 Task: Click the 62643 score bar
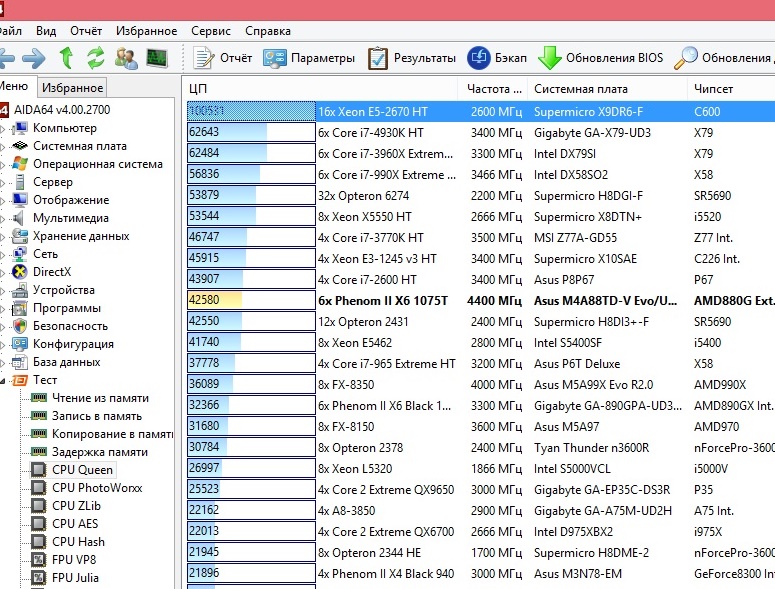click(x=251, y=132)
